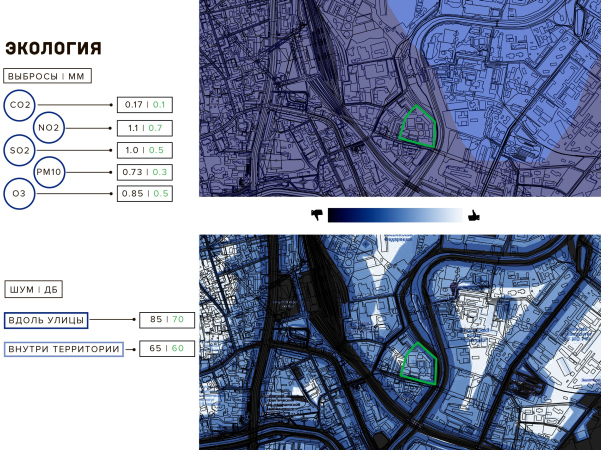Screen dimensions: 601x450
Task: Click the dark-to-light blue gradient scale bar
Action: (395, 215)
